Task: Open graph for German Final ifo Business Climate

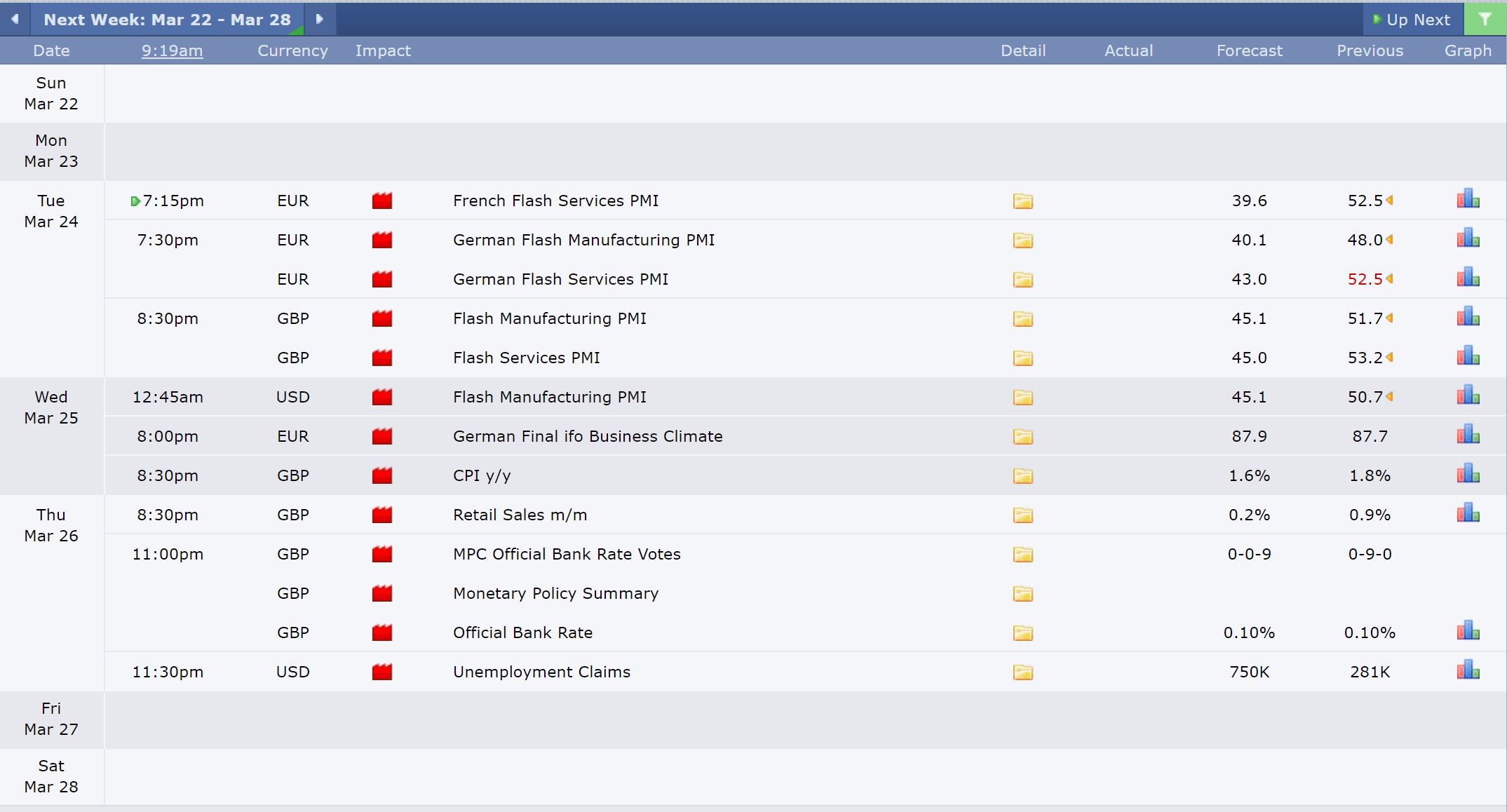Action: pyautogui.click(x=1468, y=435)
